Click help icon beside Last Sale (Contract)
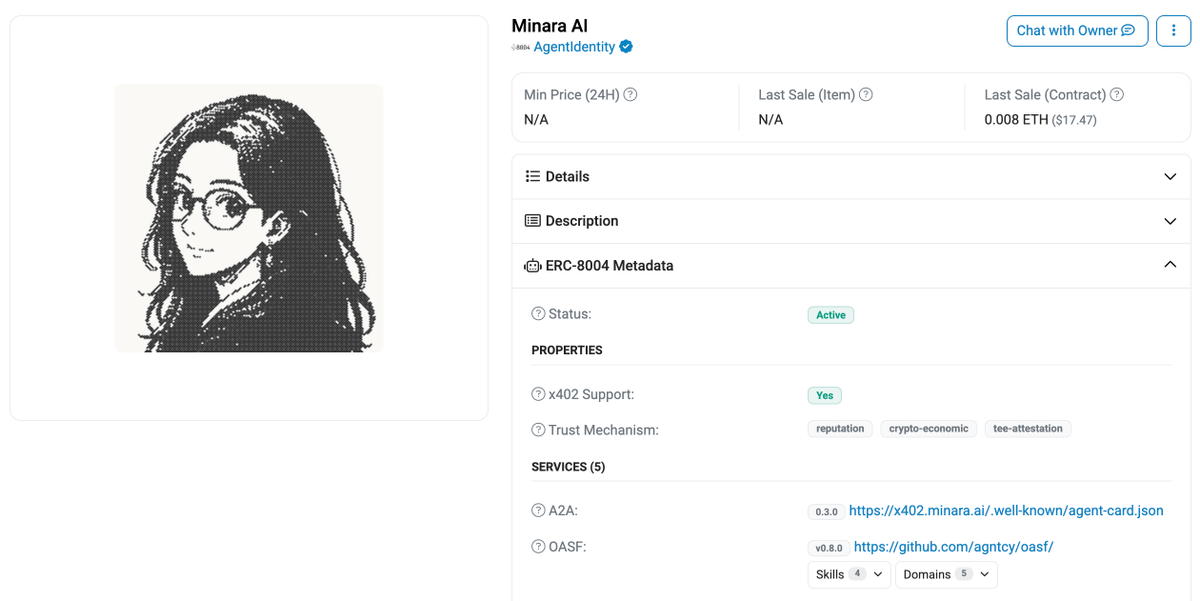The image size is (1200, 601). pyautogui.click(x=1117, y=95)
